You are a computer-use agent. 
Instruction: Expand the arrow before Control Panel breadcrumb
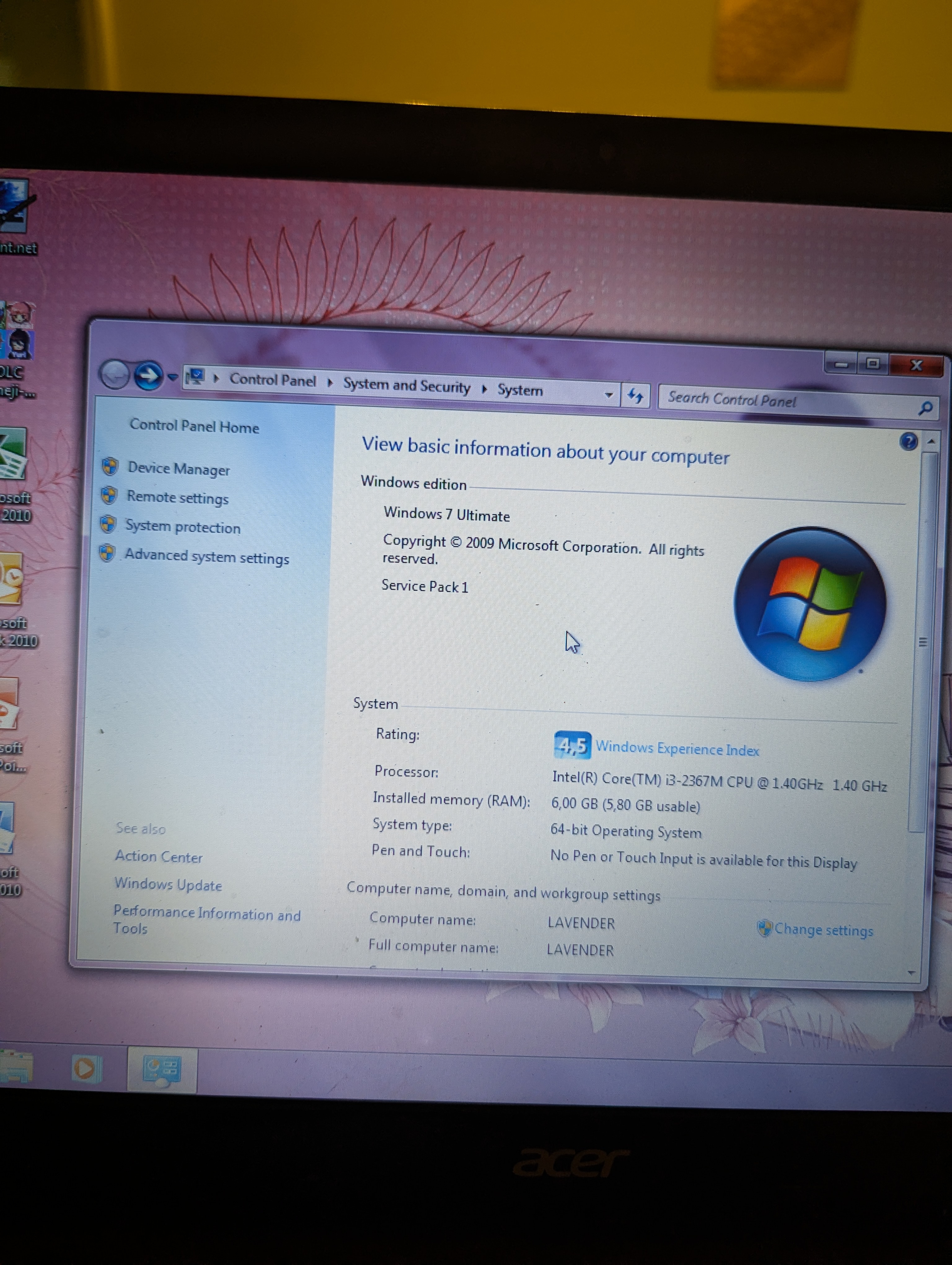216,379
